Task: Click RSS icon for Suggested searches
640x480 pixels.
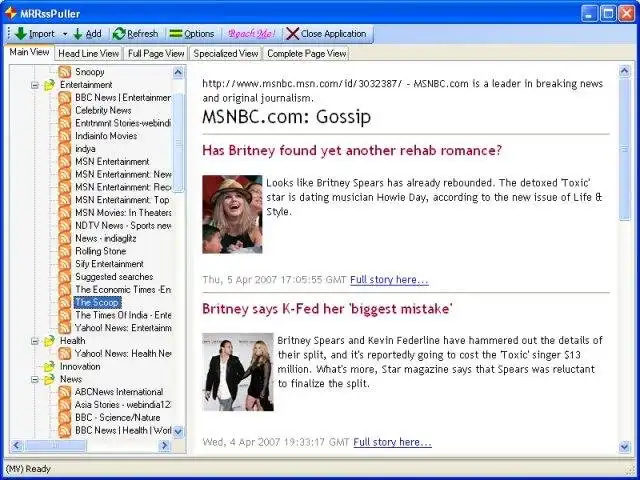Action: 64,277
